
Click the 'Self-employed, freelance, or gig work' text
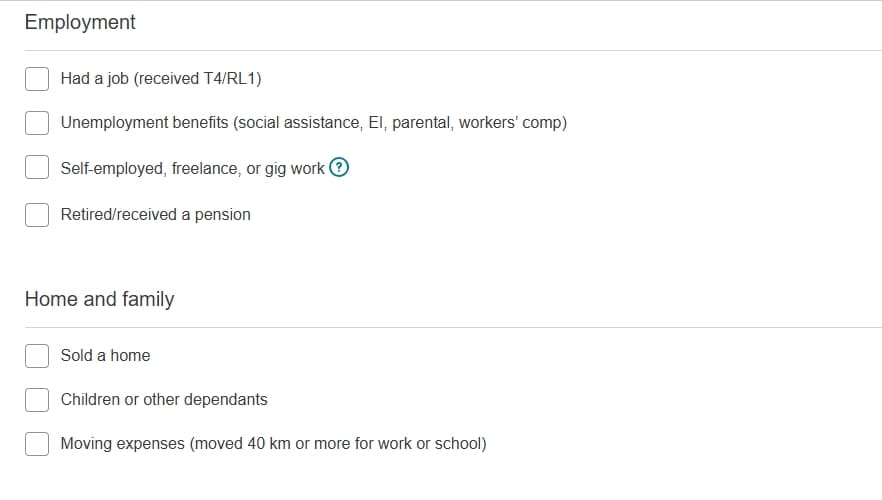[x=192, y=168]
